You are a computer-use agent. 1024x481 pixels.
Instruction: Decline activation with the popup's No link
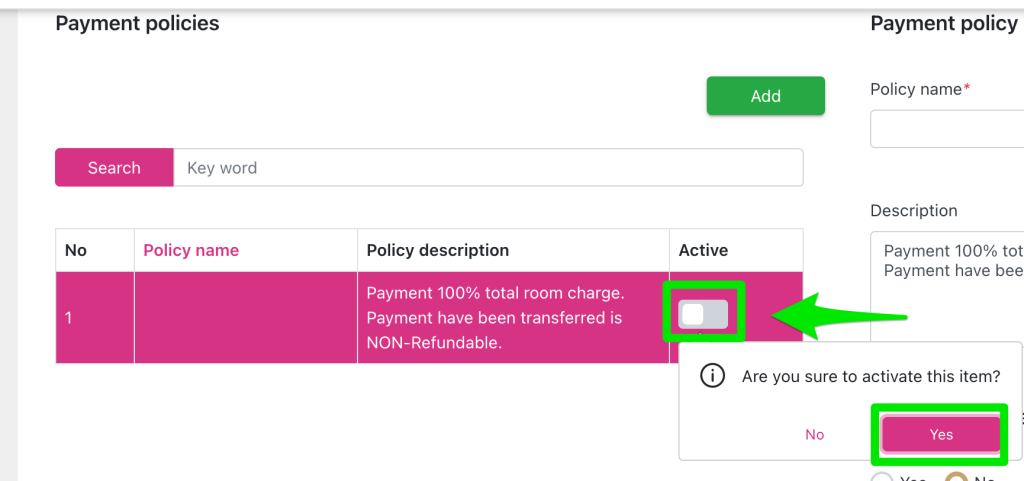(815, 434)
